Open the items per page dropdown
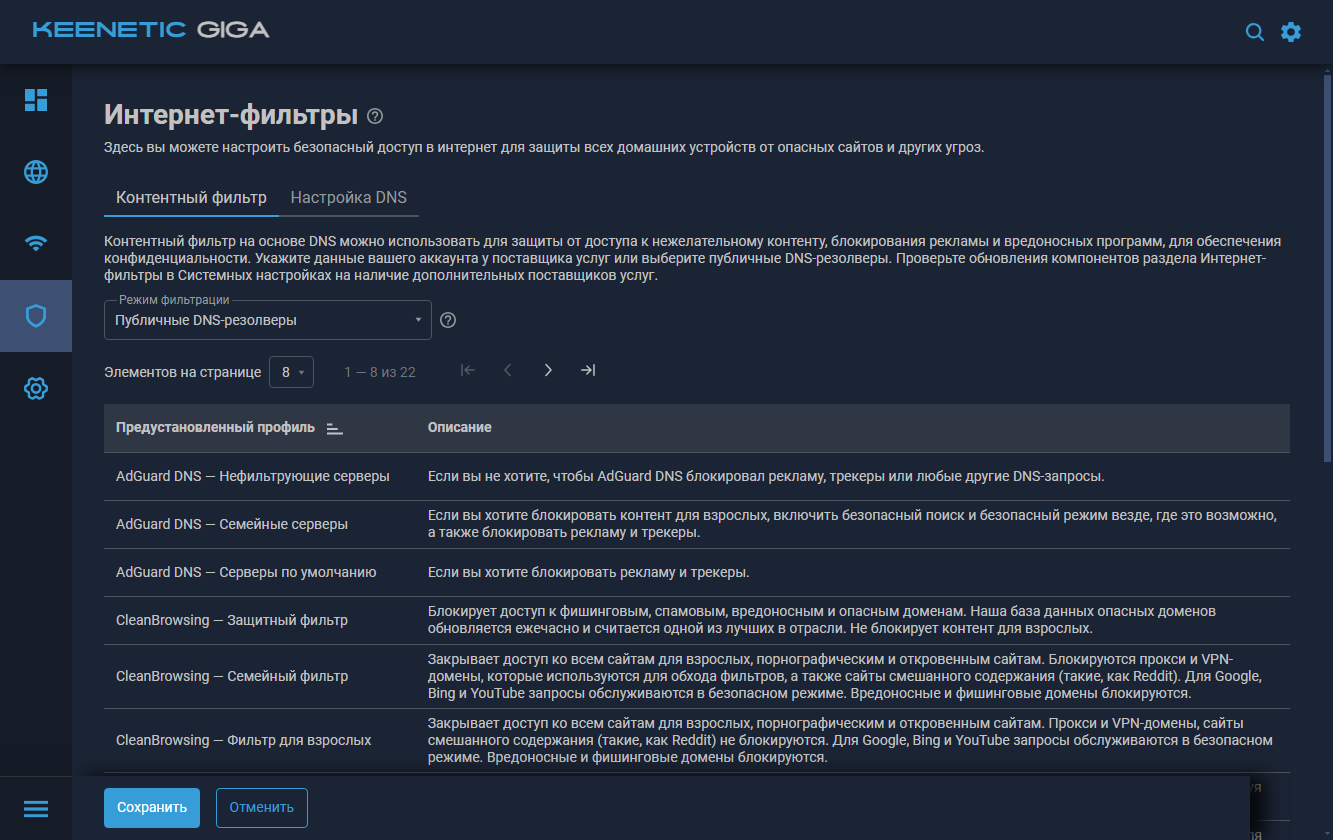Screen dimensions: 1333x840 click(291, 372)
